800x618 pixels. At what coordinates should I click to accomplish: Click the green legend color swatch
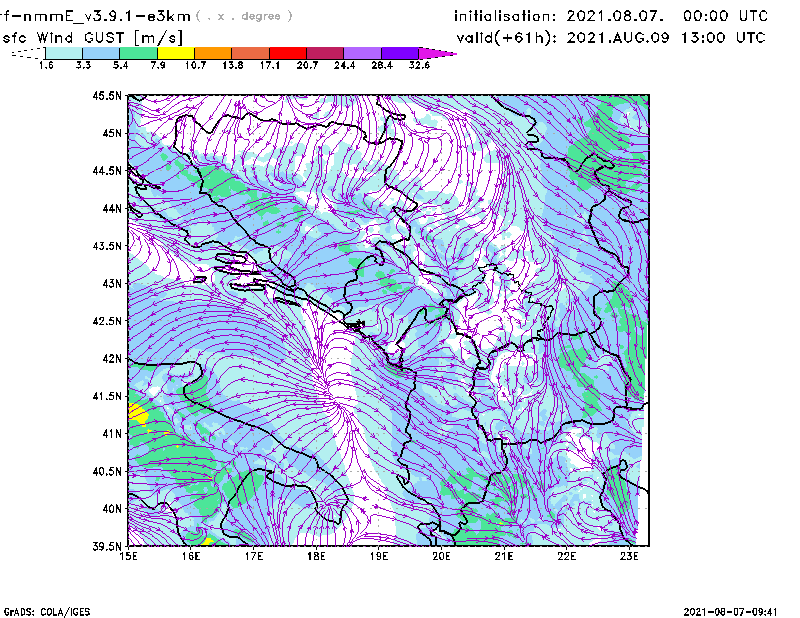coord(138,53)
